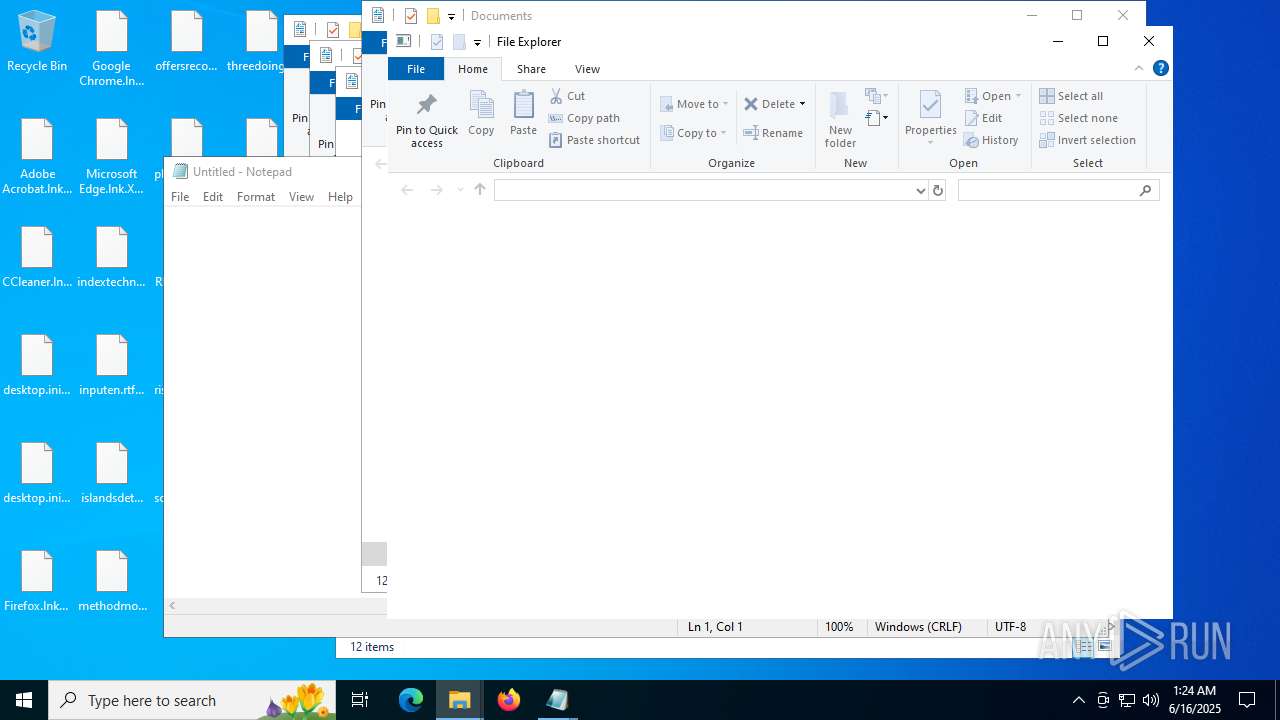Open Notepad Edit menu
This screenshot has height=720, width=1280.
pos(213,197)
